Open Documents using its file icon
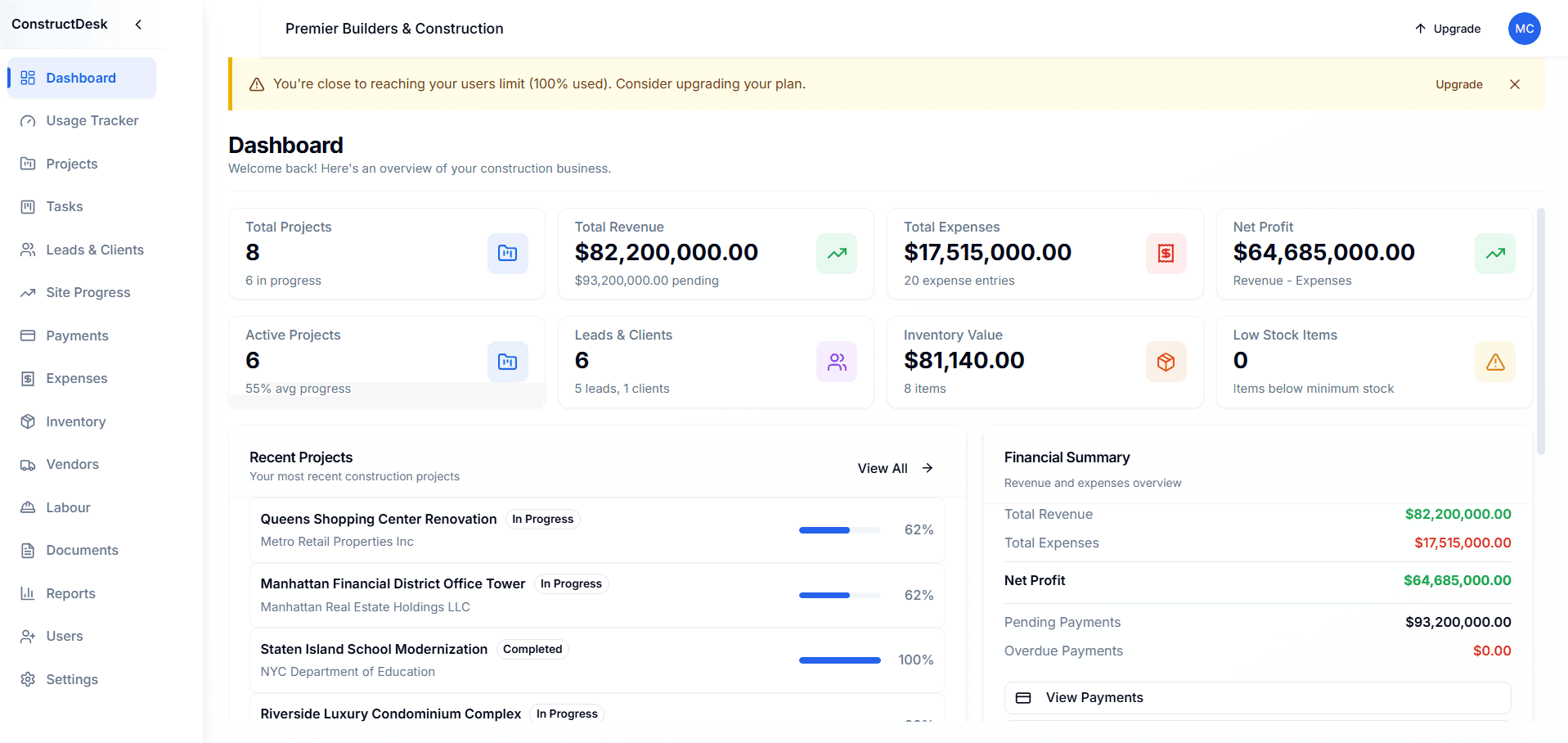This screenshot has height=743, width=1568. pyautogui.click(x=28, y=550)
